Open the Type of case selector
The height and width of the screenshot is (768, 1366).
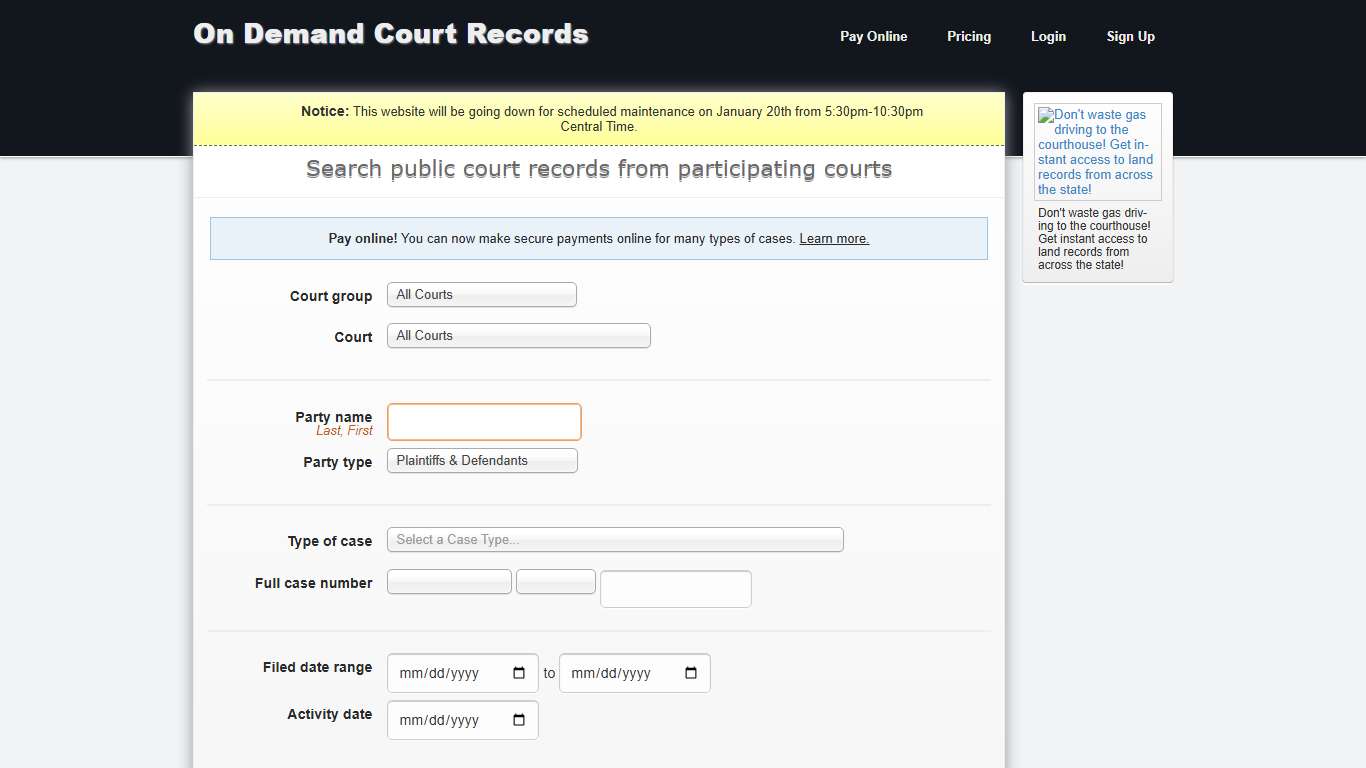click(x=615, y=539)
